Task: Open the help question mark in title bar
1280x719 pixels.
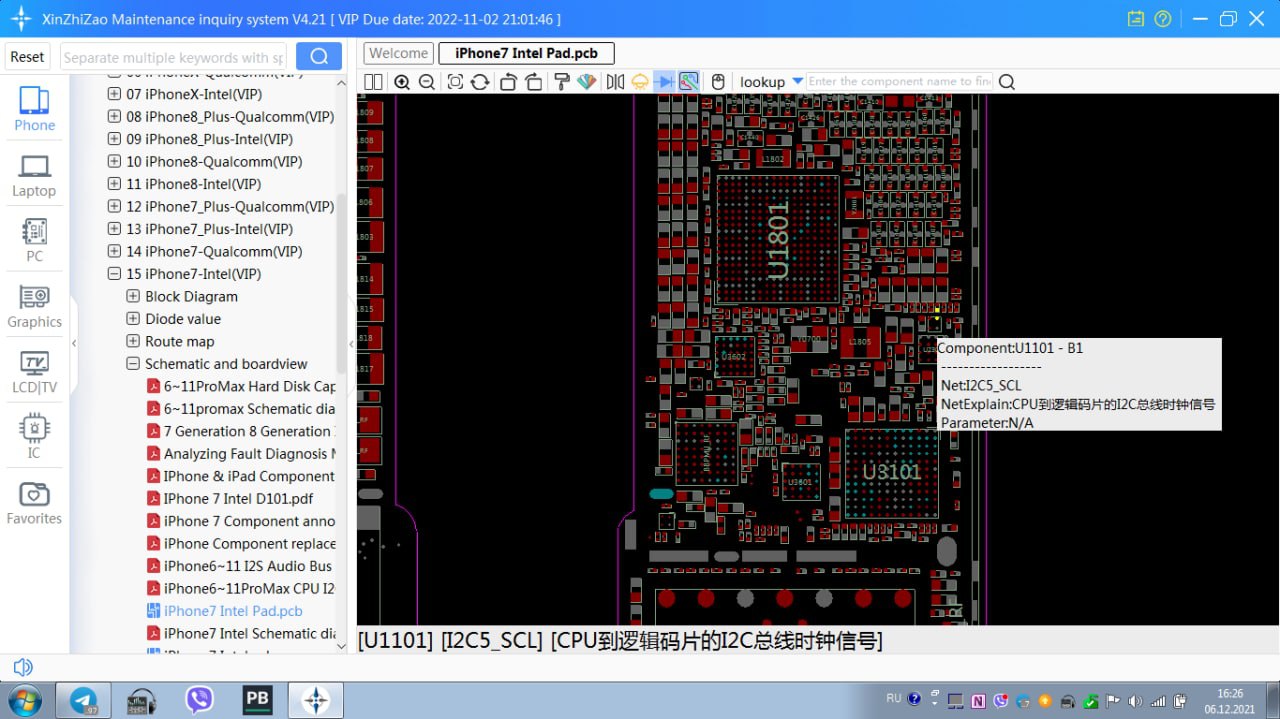Action: click(x=1162, y=18)
